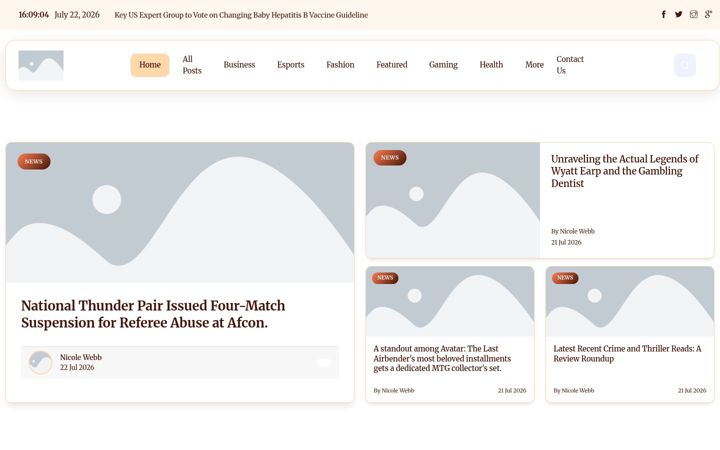This screenshot has height=450, width=720.
Task: Read the Hepatitis B vaccine ticker headline
Action: pyautogui.click(x=241, y=15)
